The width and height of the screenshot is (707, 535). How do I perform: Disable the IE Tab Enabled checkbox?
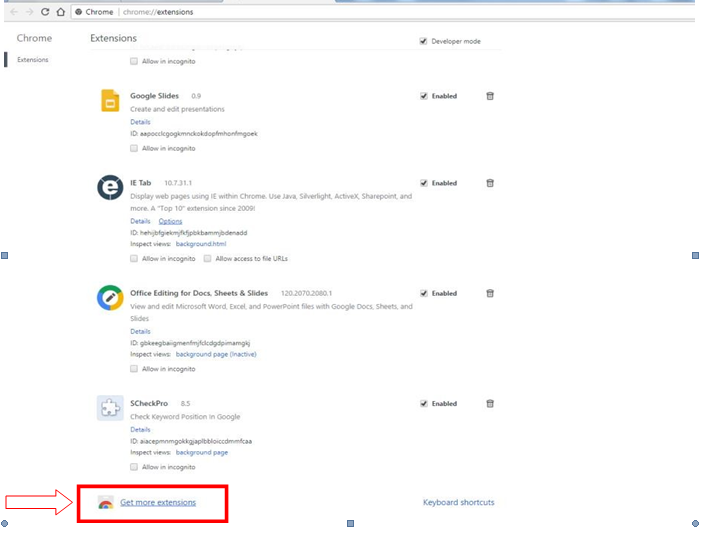click(423, 183)
